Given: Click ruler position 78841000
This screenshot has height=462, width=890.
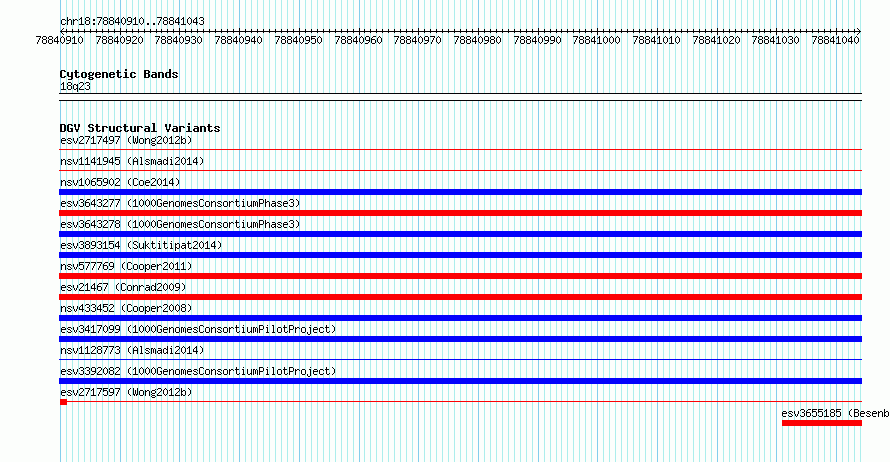Looking at the screenshot, I should pos(597,40).
